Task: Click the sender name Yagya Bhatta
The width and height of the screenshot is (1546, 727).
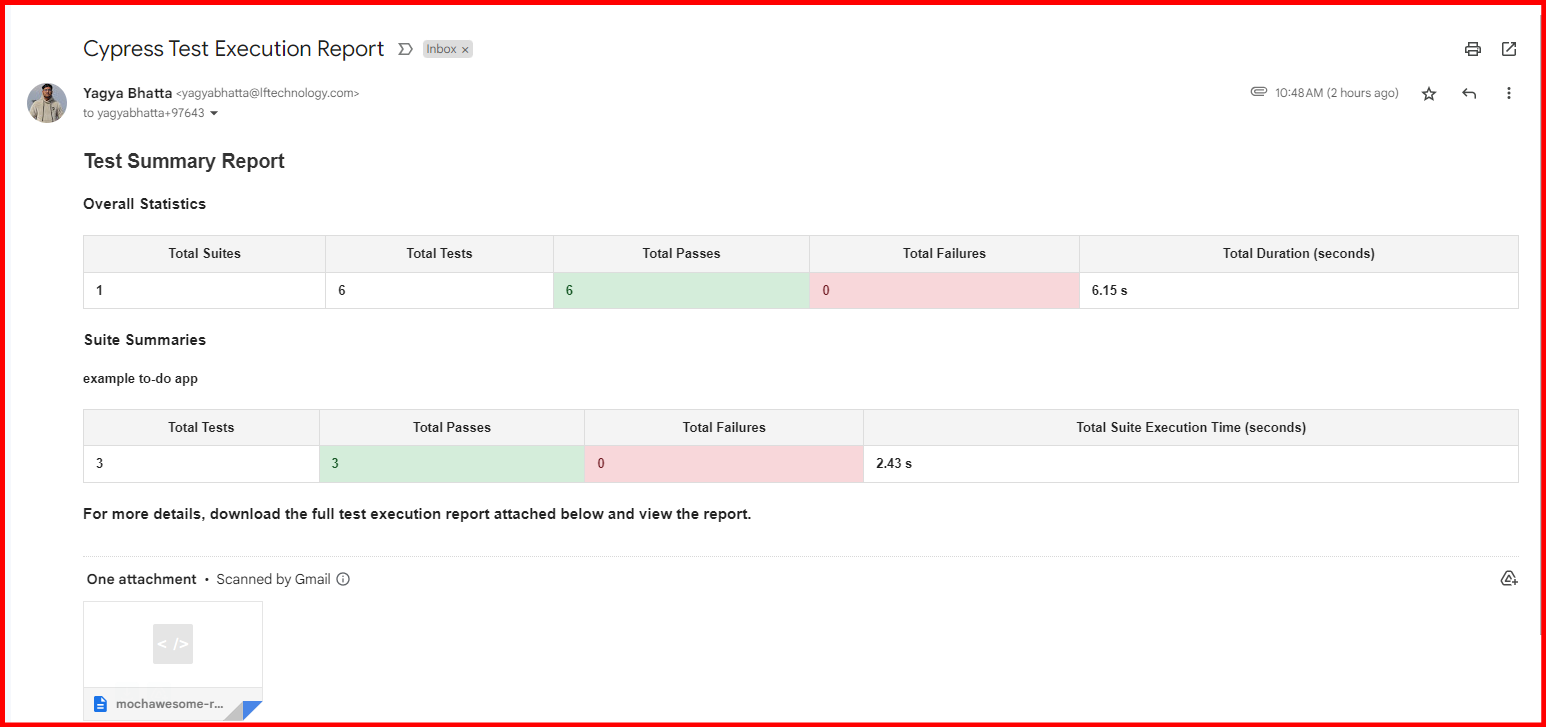Action: pos(127,93)
